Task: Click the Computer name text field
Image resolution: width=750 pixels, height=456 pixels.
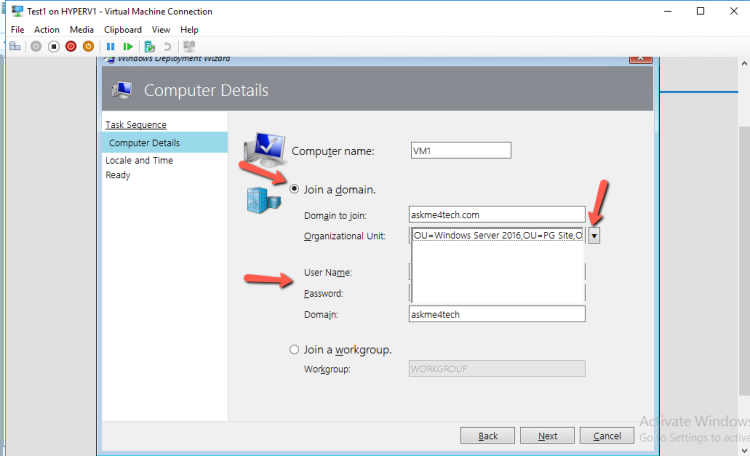Action: click(460, 150)
